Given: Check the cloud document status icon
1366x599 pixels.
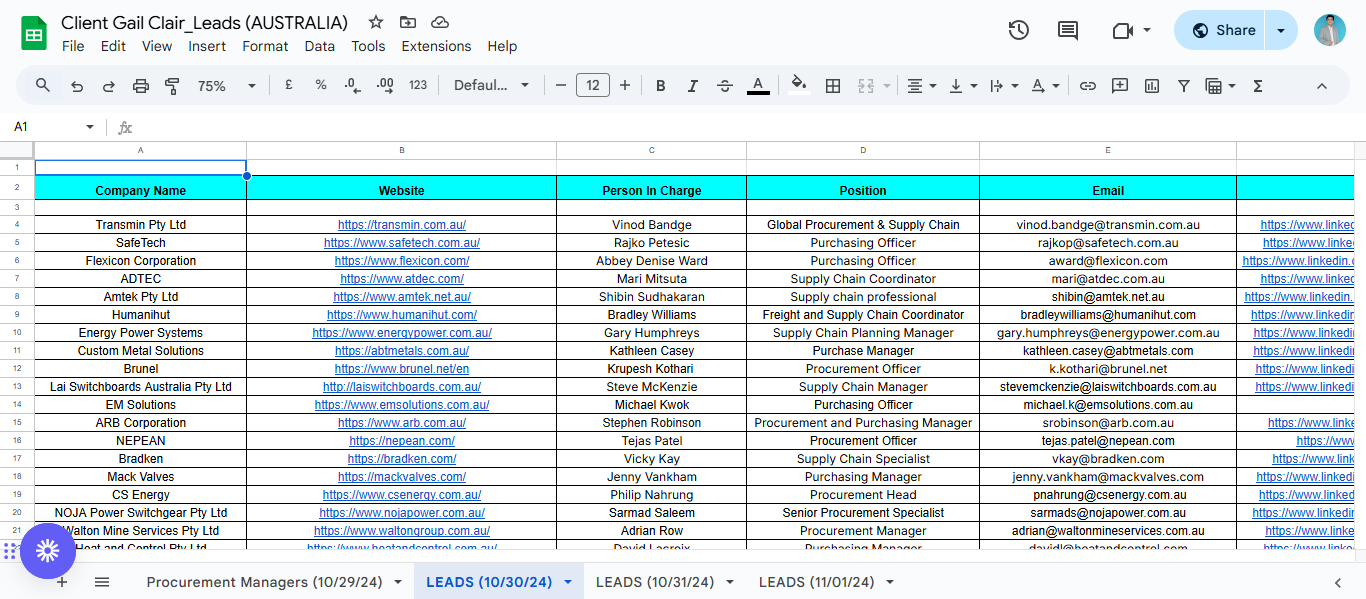Looking at the screenshot, I should [439, 22].
